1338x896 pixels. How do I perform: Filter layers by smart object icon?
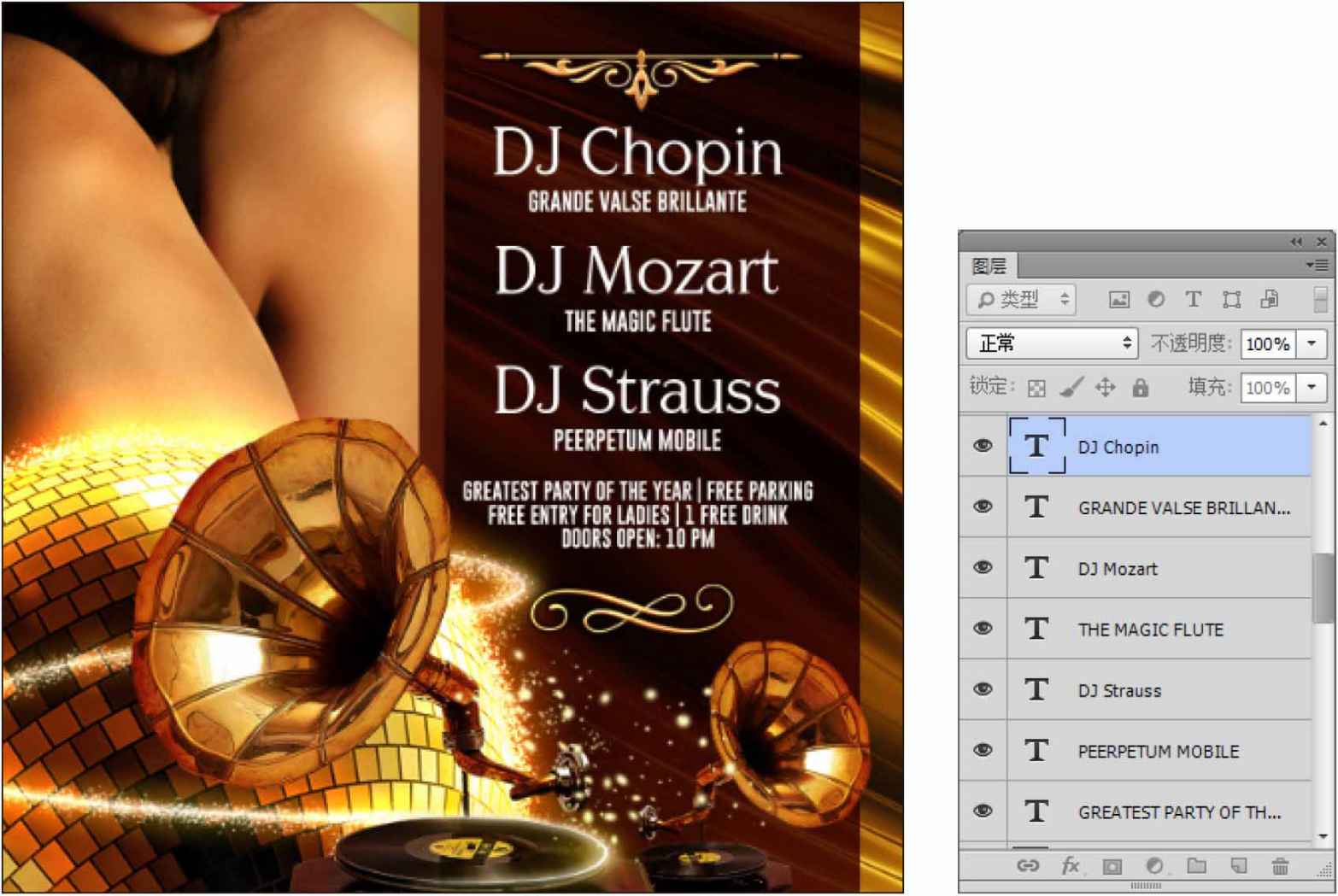pos(1270,299)
